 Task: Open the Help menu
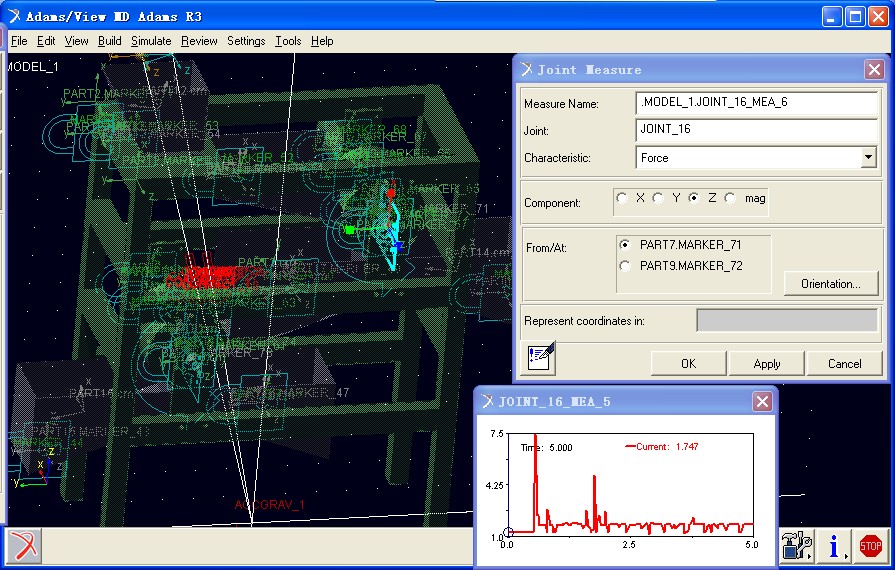(322, 41)
